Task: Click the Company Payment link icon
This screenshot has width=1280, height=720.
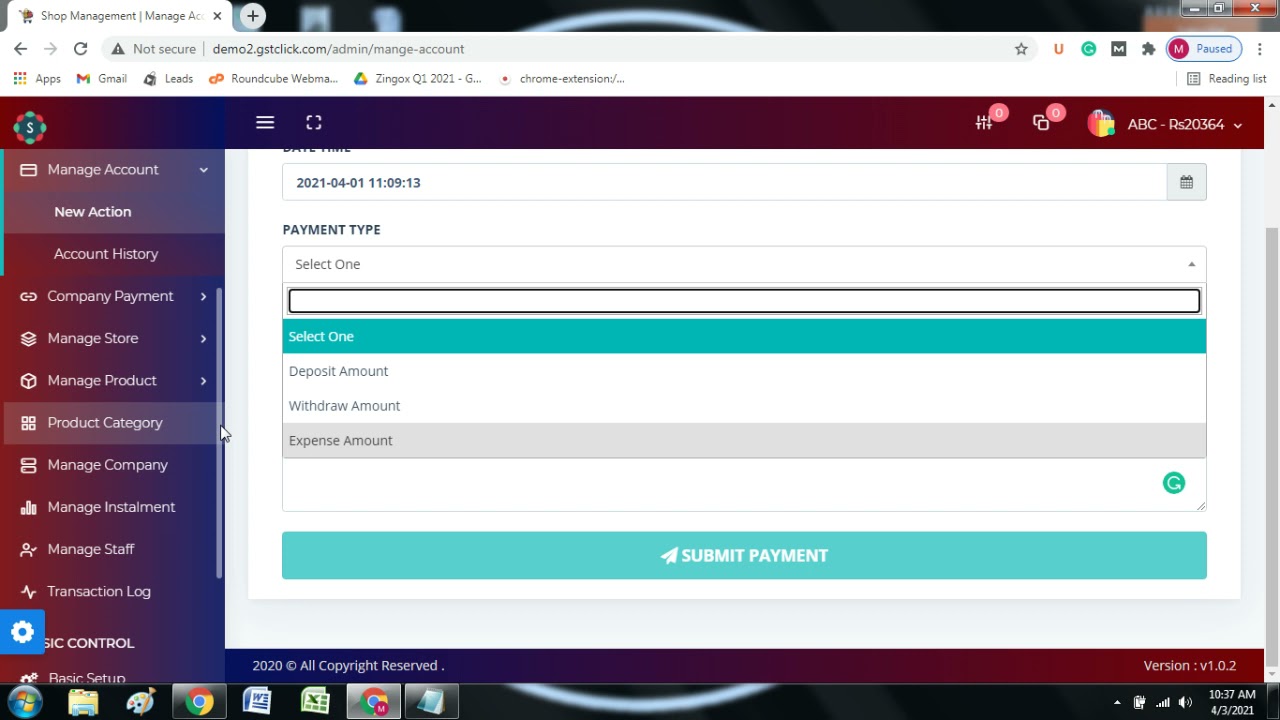Action: (28, 296)
